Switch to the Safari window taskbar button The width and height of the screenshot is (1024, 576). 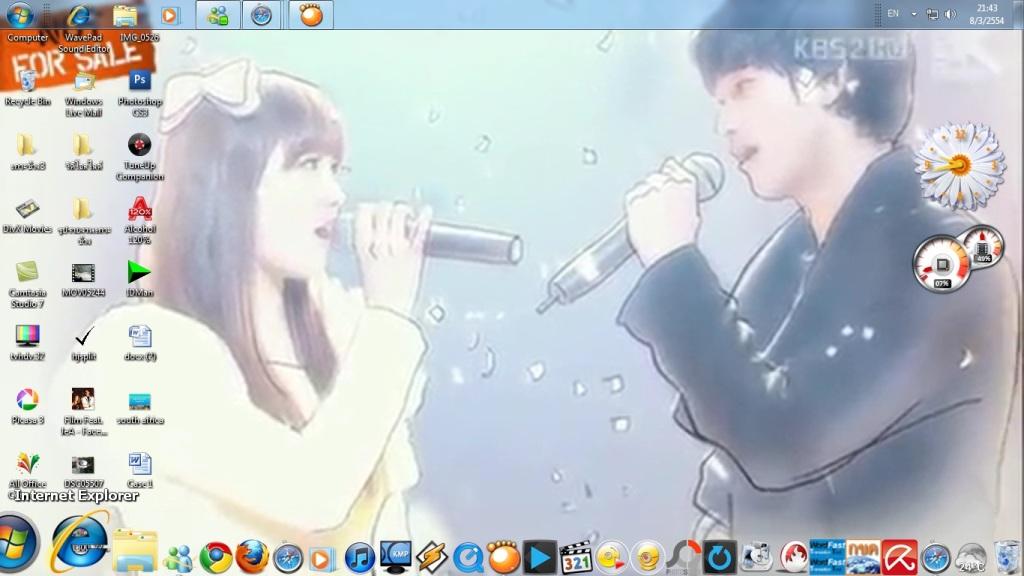[x=261, y=15]
